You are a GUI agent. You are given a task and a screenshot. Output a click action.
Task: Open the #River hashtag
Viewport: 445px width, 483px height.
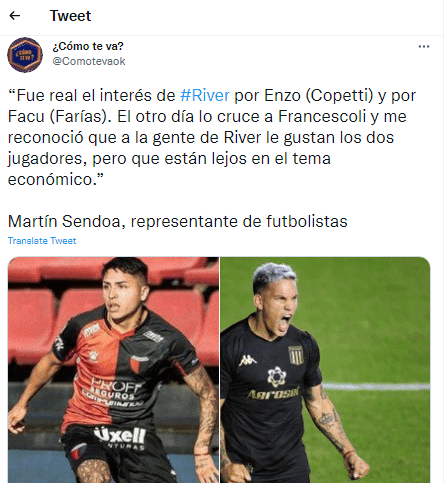pyautogui.click(x=205, y=96)
